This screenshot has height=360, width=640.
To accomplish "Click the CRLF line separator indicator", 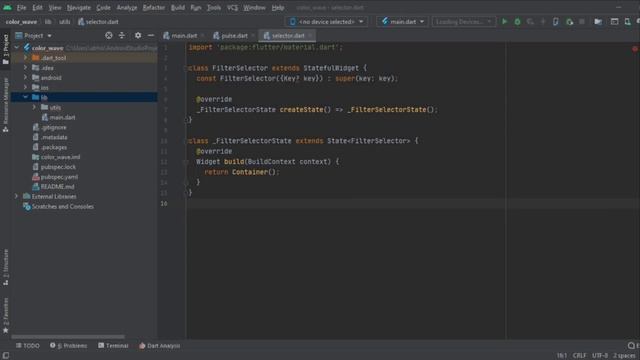I will pos(579,356).
